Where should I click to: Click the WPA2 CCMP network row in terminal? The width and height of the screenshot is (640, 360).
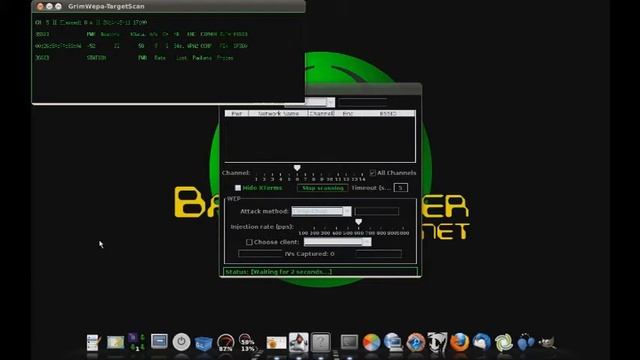click(x=141, y=46)
